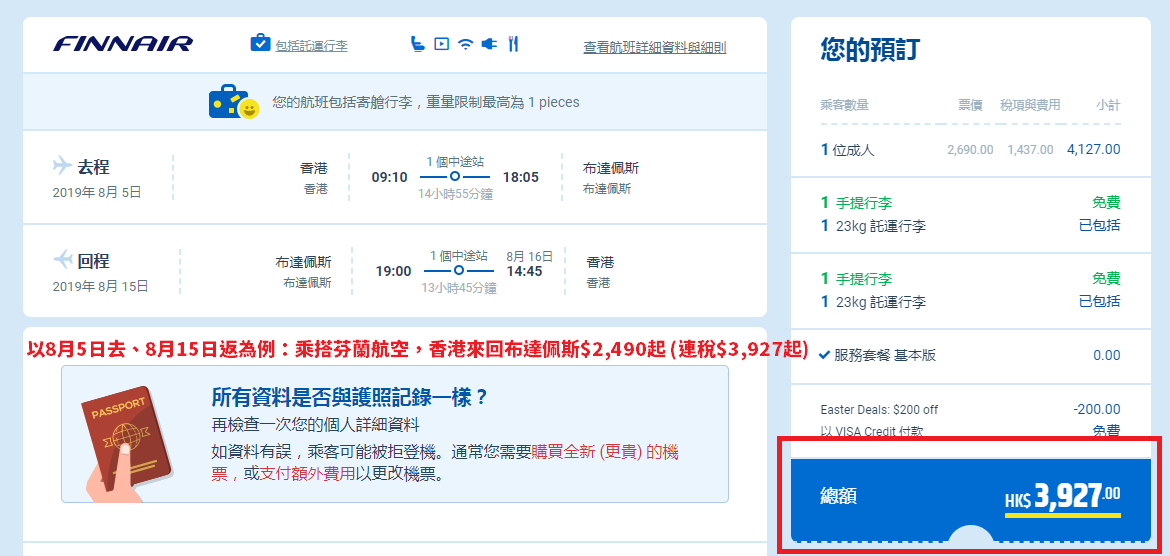The width and height of the screenshot is (1170, 556).
Task: Click the meal fork and knife icon
Action: click(513, 43)
